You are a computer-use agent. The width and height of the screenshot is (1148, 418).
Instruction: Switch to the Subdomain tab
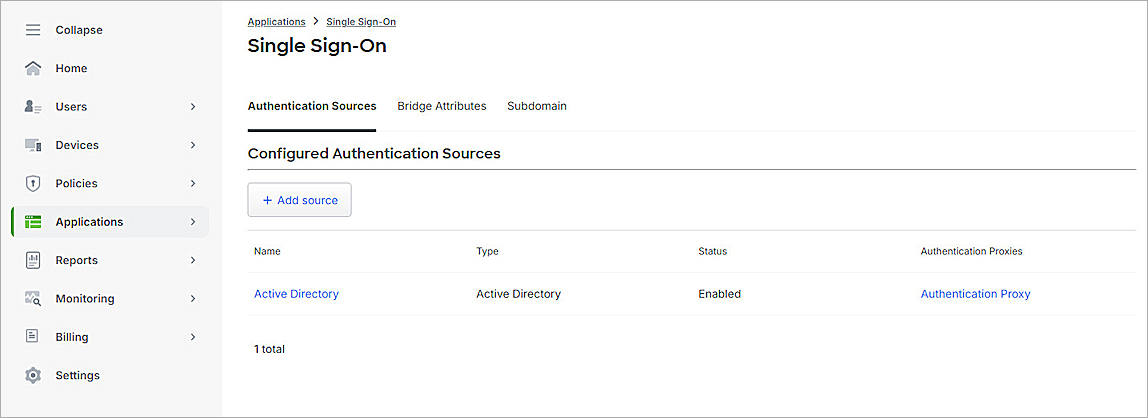pos(536,106)
